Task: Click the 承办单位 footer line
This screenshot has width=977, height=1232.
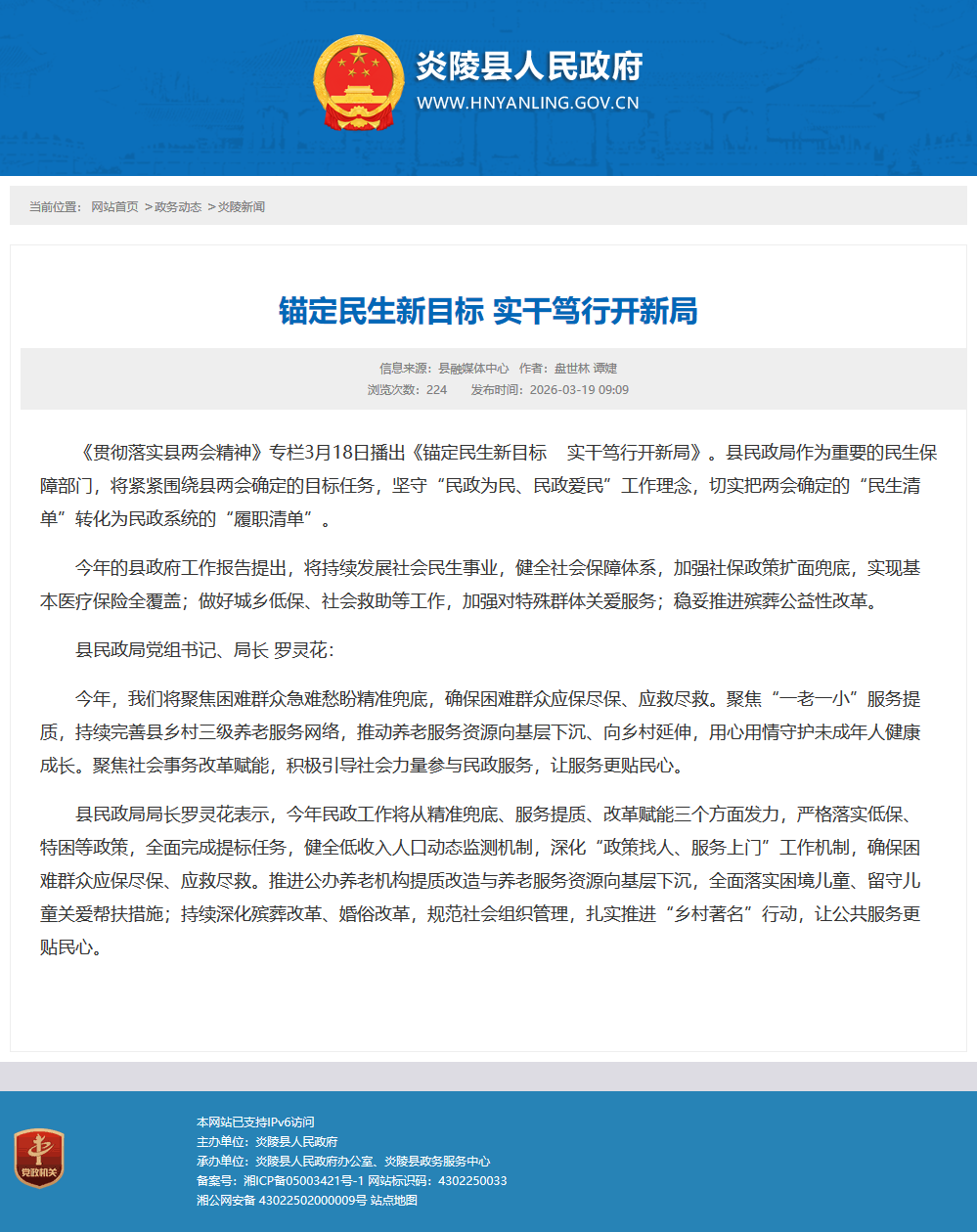Action: pos(343,1162)
